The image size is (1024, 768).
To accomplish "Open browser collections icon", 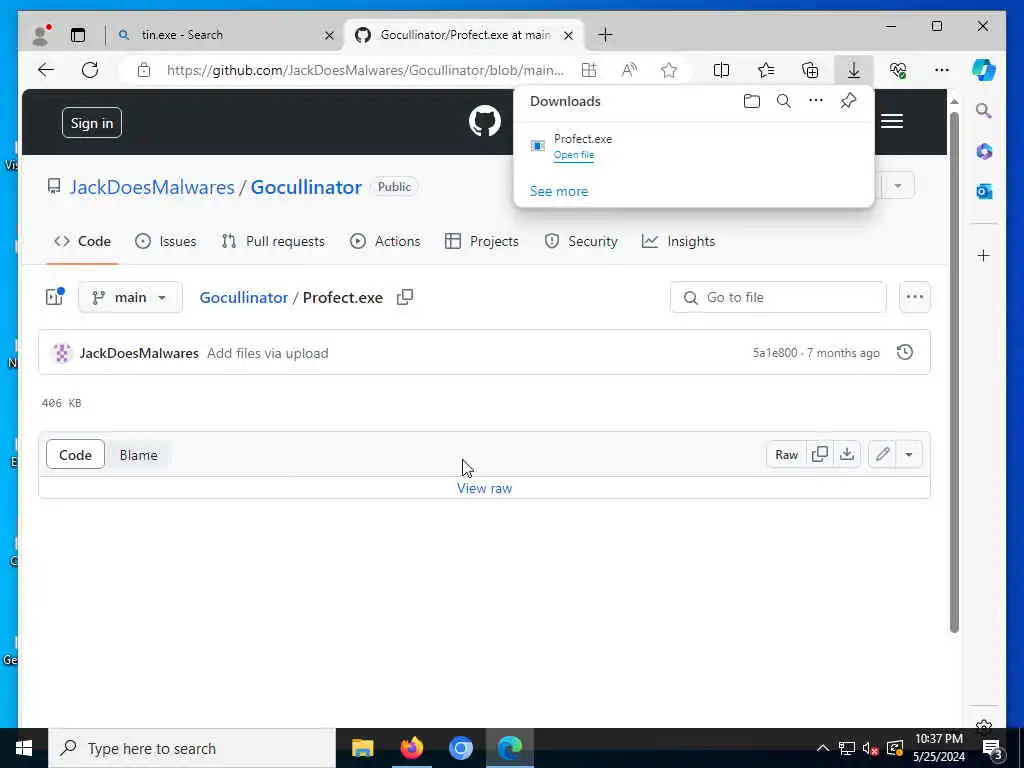I will 810,70.
